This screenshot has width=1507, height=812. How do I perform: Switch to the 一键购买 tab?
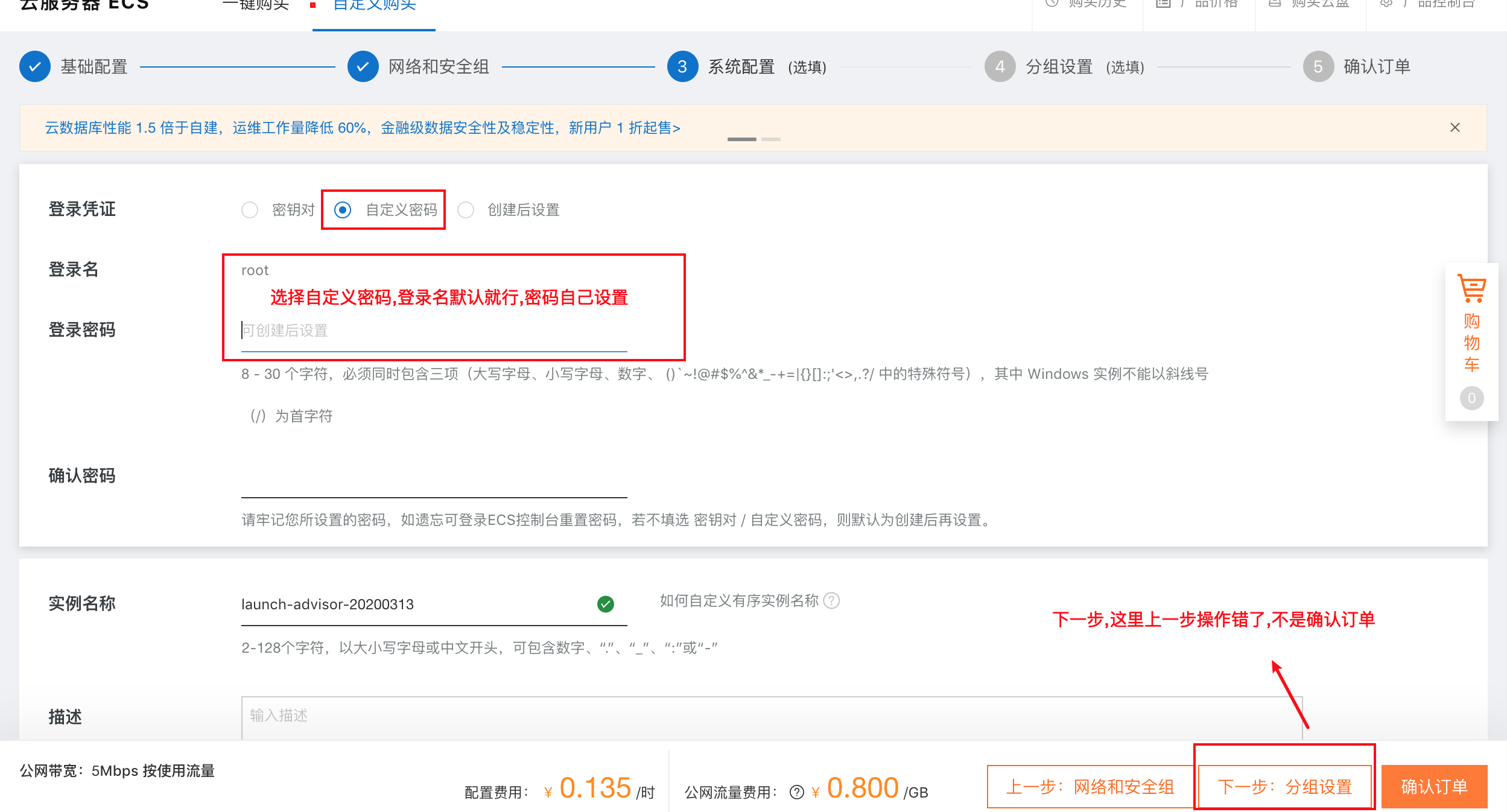tap(256, 6)
